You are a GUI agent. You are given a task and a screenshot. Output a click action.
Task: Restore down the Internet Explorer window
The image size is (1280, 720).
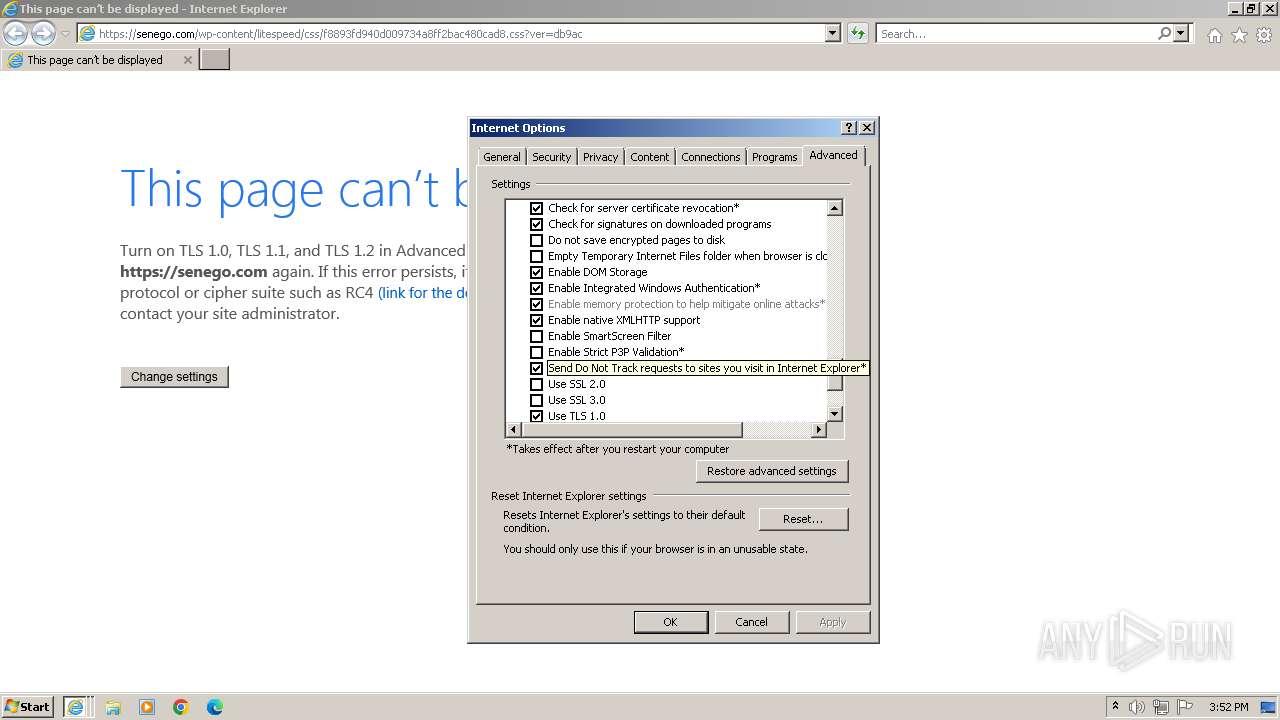coord(1251,8)
